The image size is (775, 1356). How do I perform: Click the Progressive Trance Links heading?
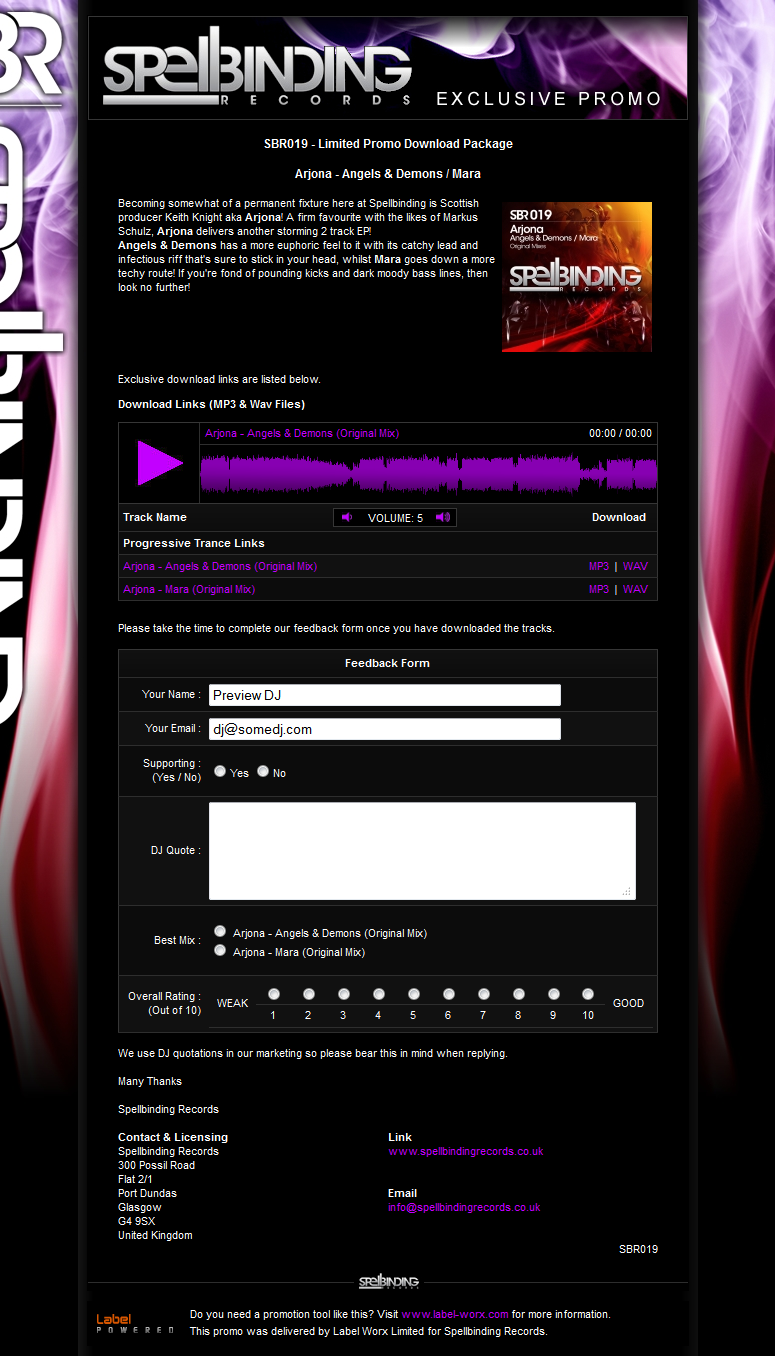(x=194, y=543)
